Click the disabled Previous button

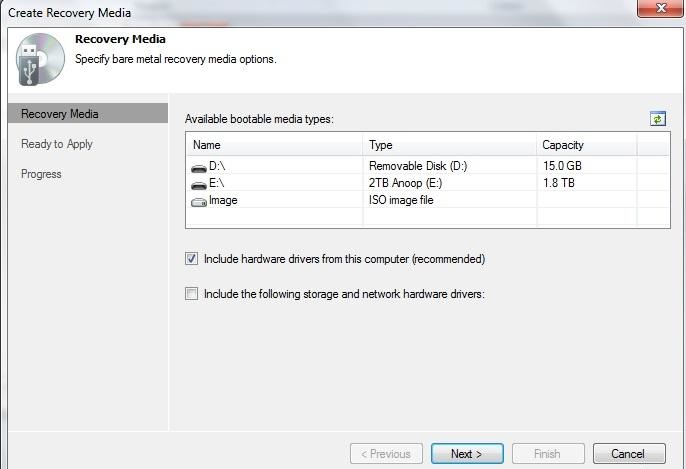386,453
